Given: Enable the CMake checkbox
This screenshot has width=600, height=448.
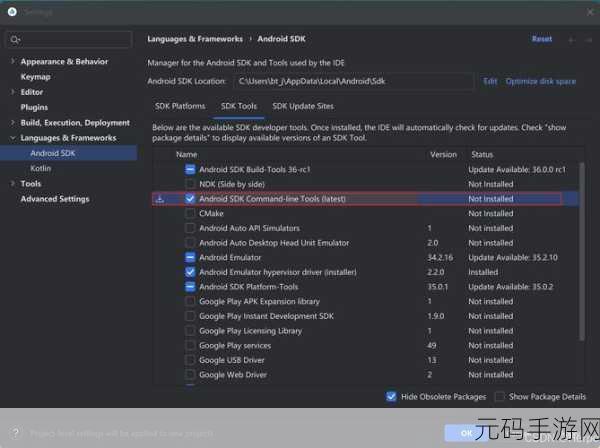Looking at the screenshot, I should click(x=190, y=213).
